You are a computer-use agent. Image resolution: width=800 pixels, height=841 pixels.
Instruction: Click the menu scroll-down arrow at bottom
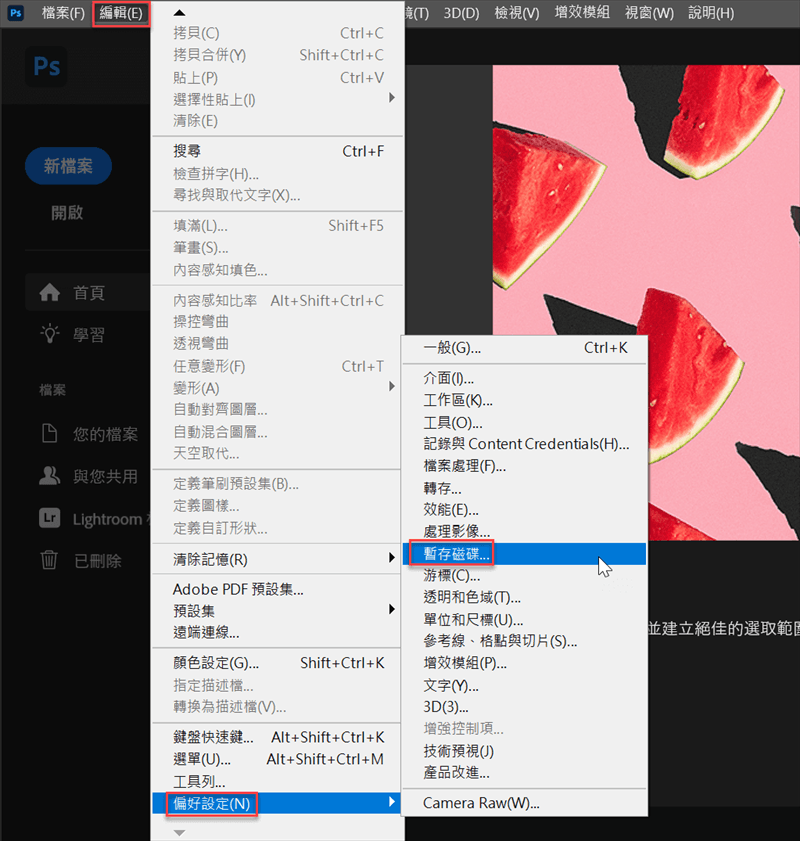pos(180,832)
